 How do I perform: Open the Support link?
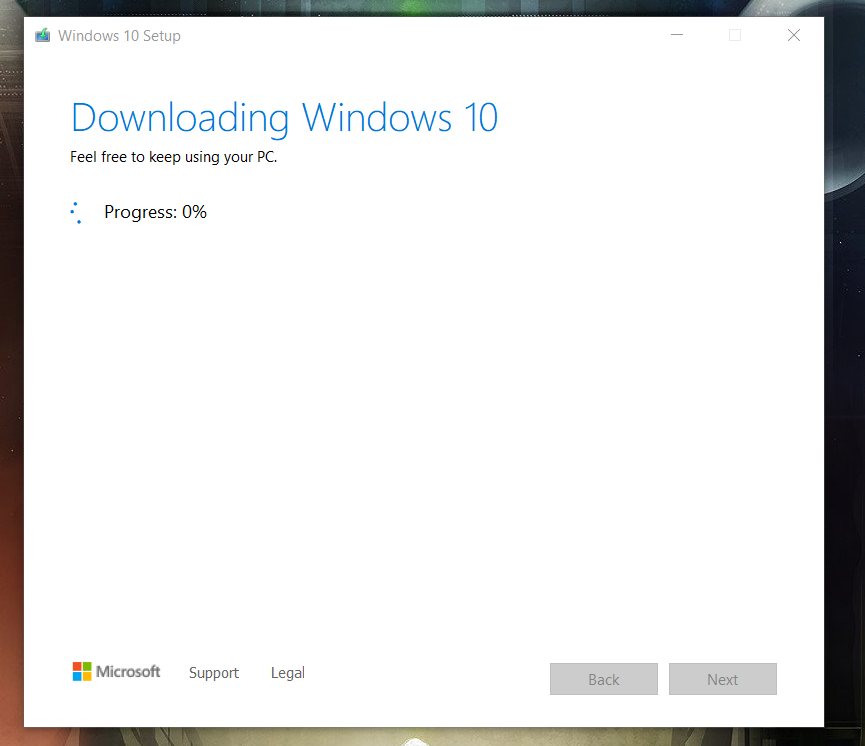pyautogui.click(x=213, y=673)
